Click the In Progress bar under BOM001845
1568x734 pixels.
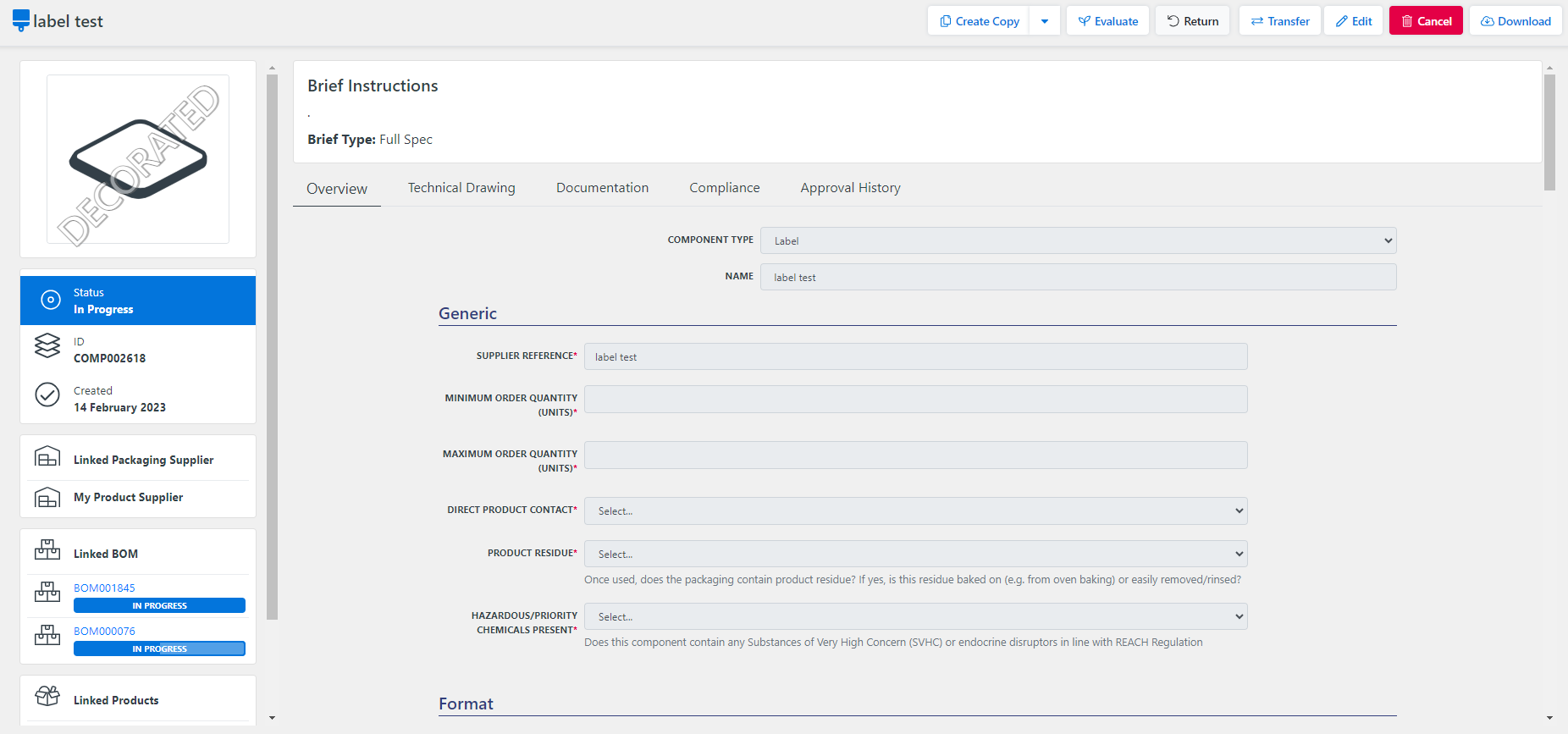(159, 605)
